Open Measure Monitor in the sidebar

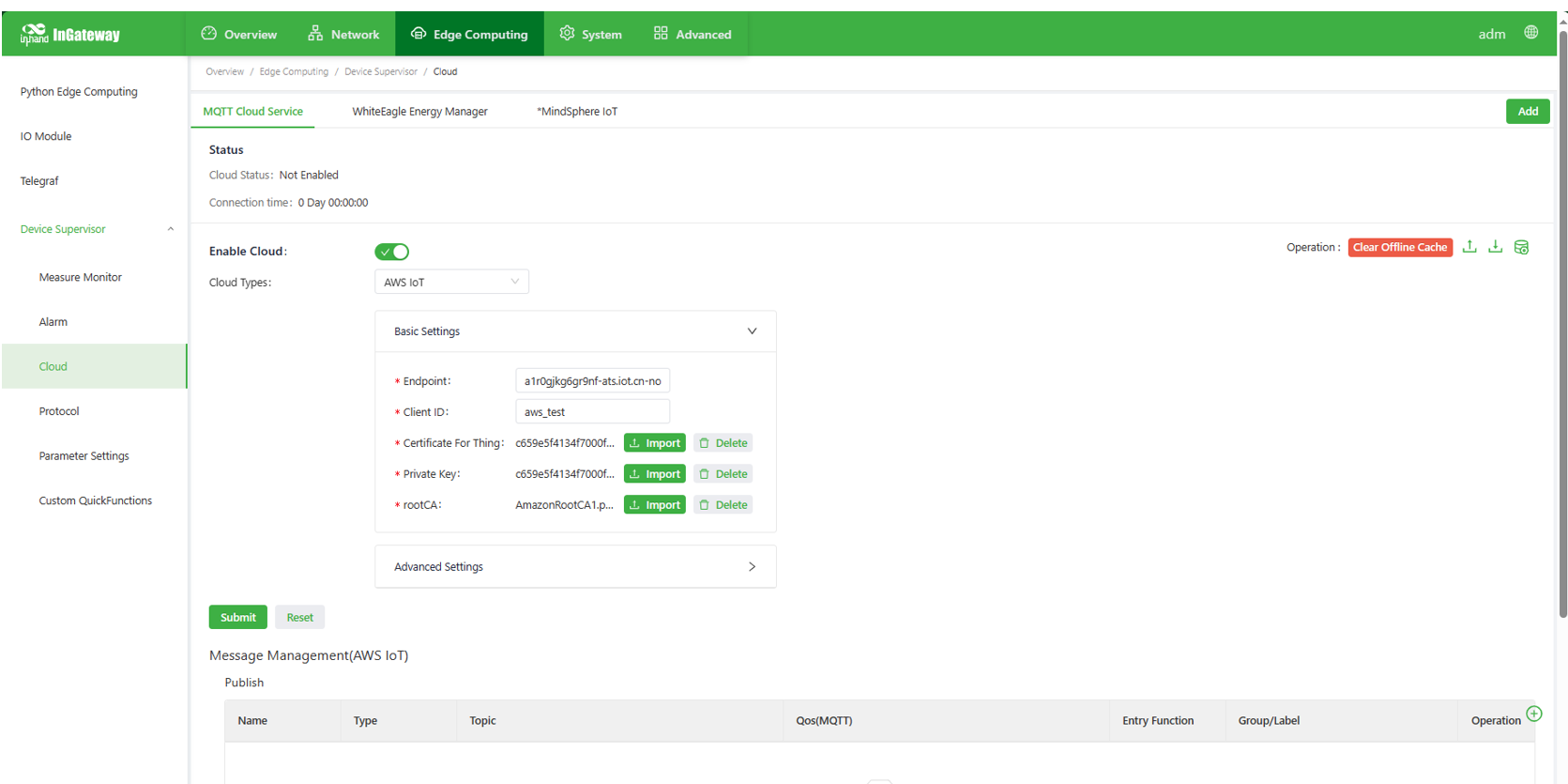[81, 278]
